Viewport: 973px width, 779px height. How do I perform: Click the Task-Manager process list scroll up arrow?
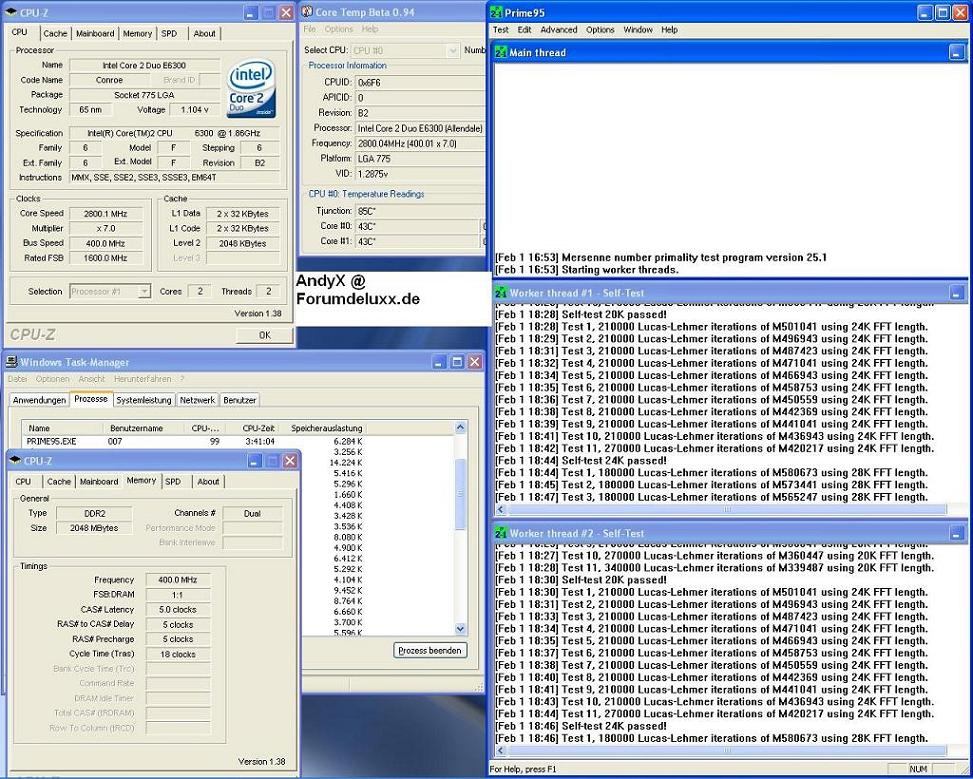pos(460,427)
